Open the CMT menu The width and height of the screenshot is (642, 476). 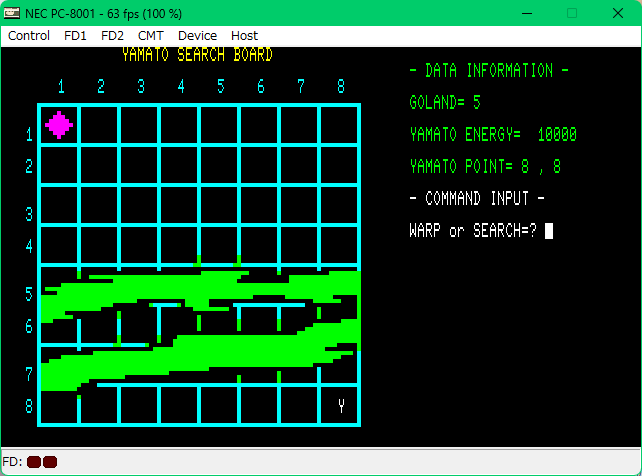[151, 36]
